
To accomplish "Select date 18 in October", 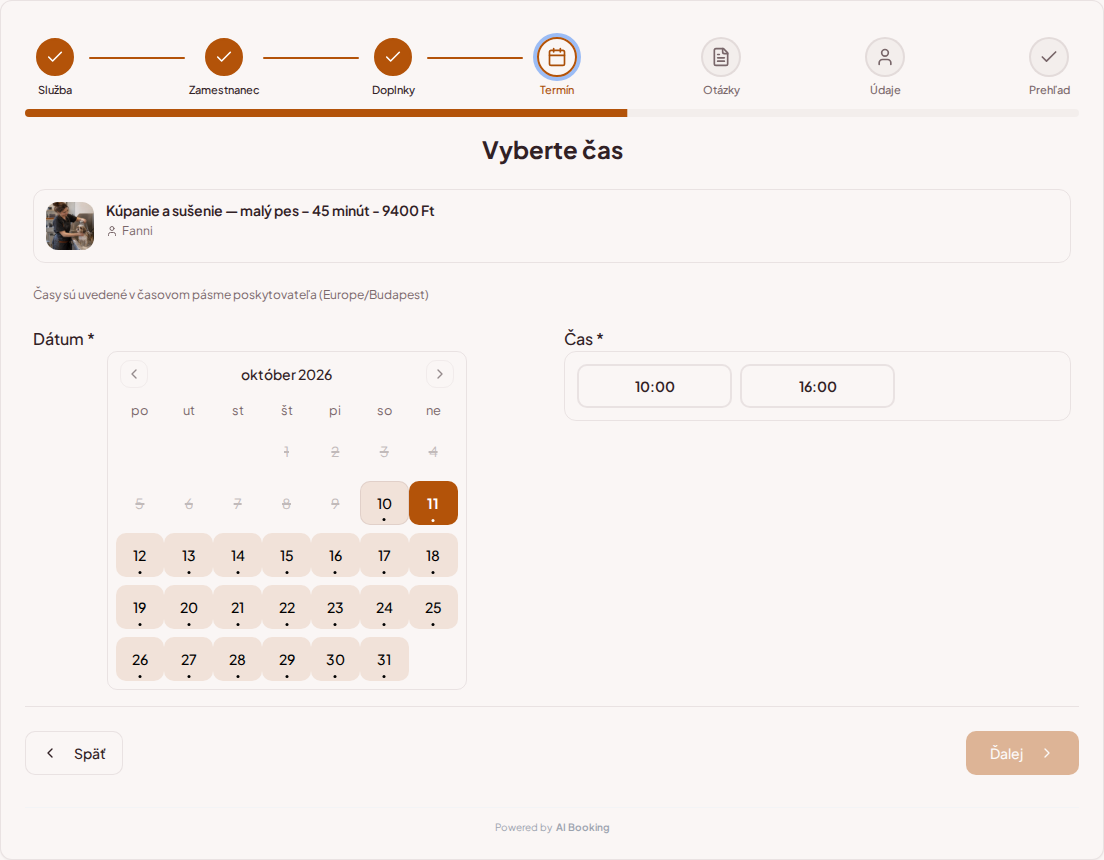I will click(433, 555).
